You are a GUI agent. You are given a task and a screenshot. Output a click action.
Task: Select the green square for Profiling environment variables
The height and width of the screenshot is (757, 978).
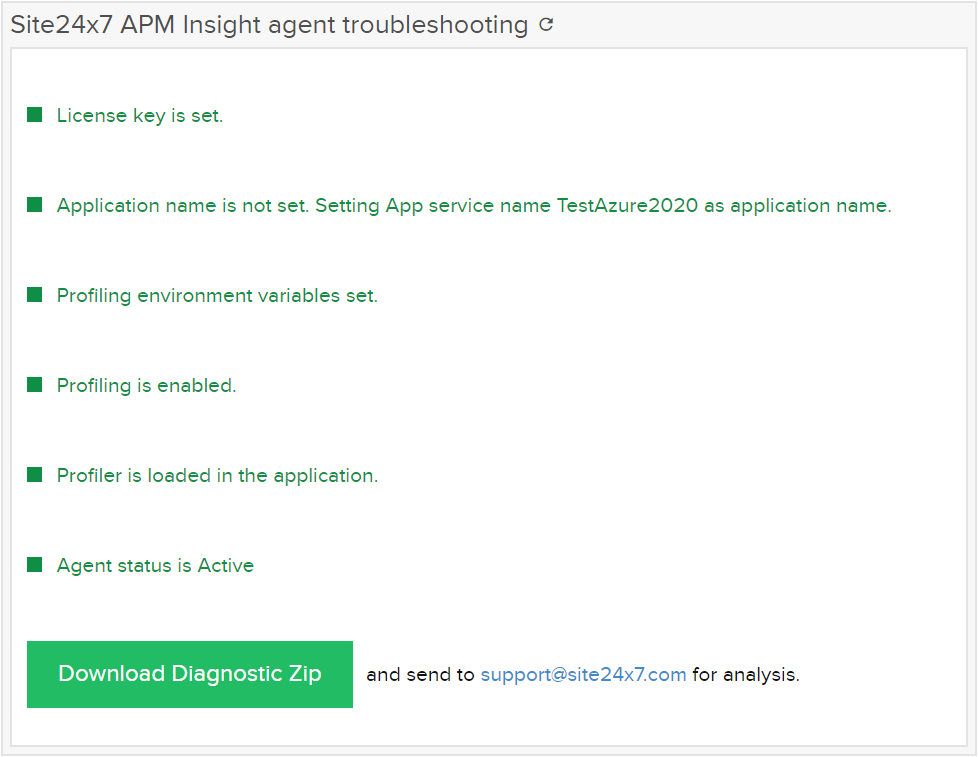click(x=33, y=294)
